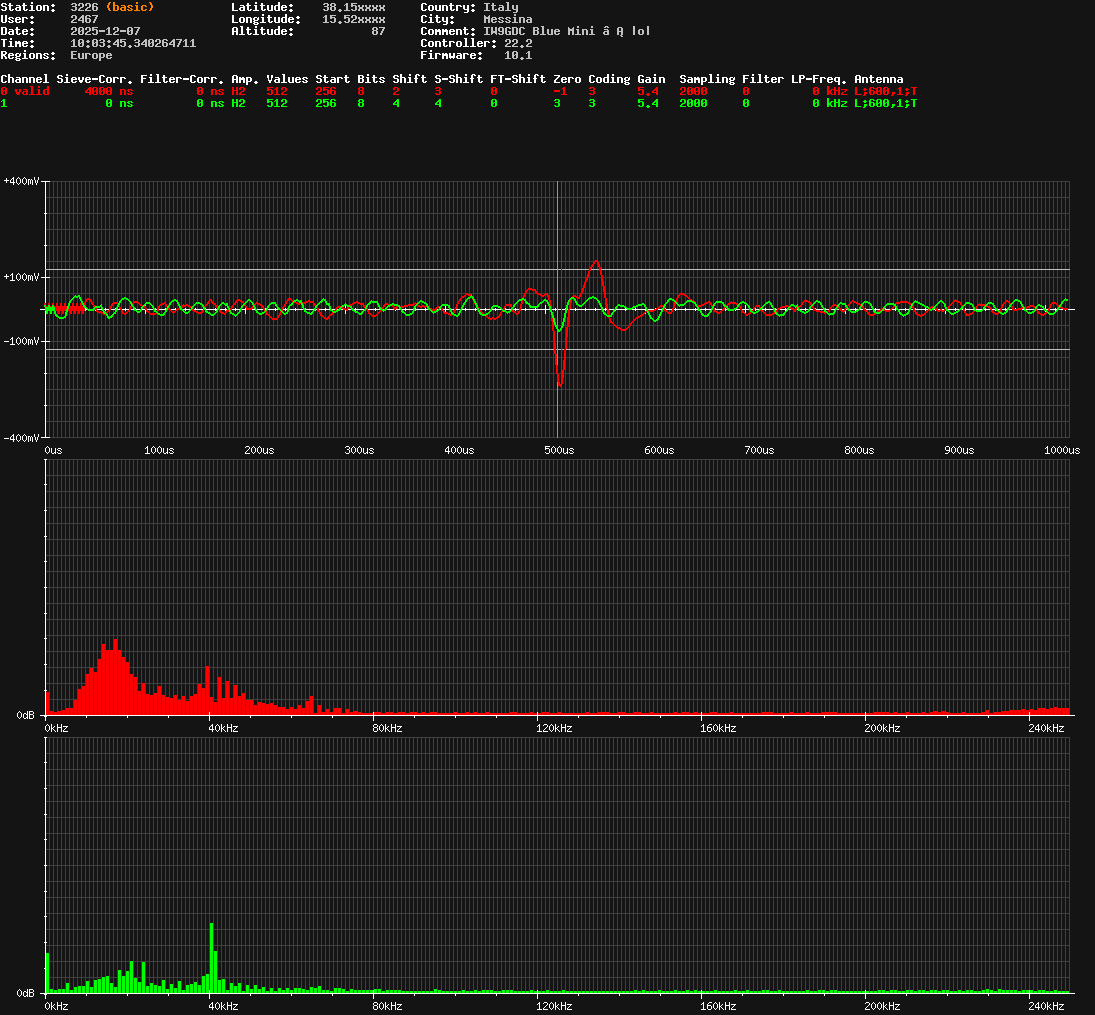Click the station number 3226
The height and width of the screenshot is (1015, 1095).
tap(84, 7)
